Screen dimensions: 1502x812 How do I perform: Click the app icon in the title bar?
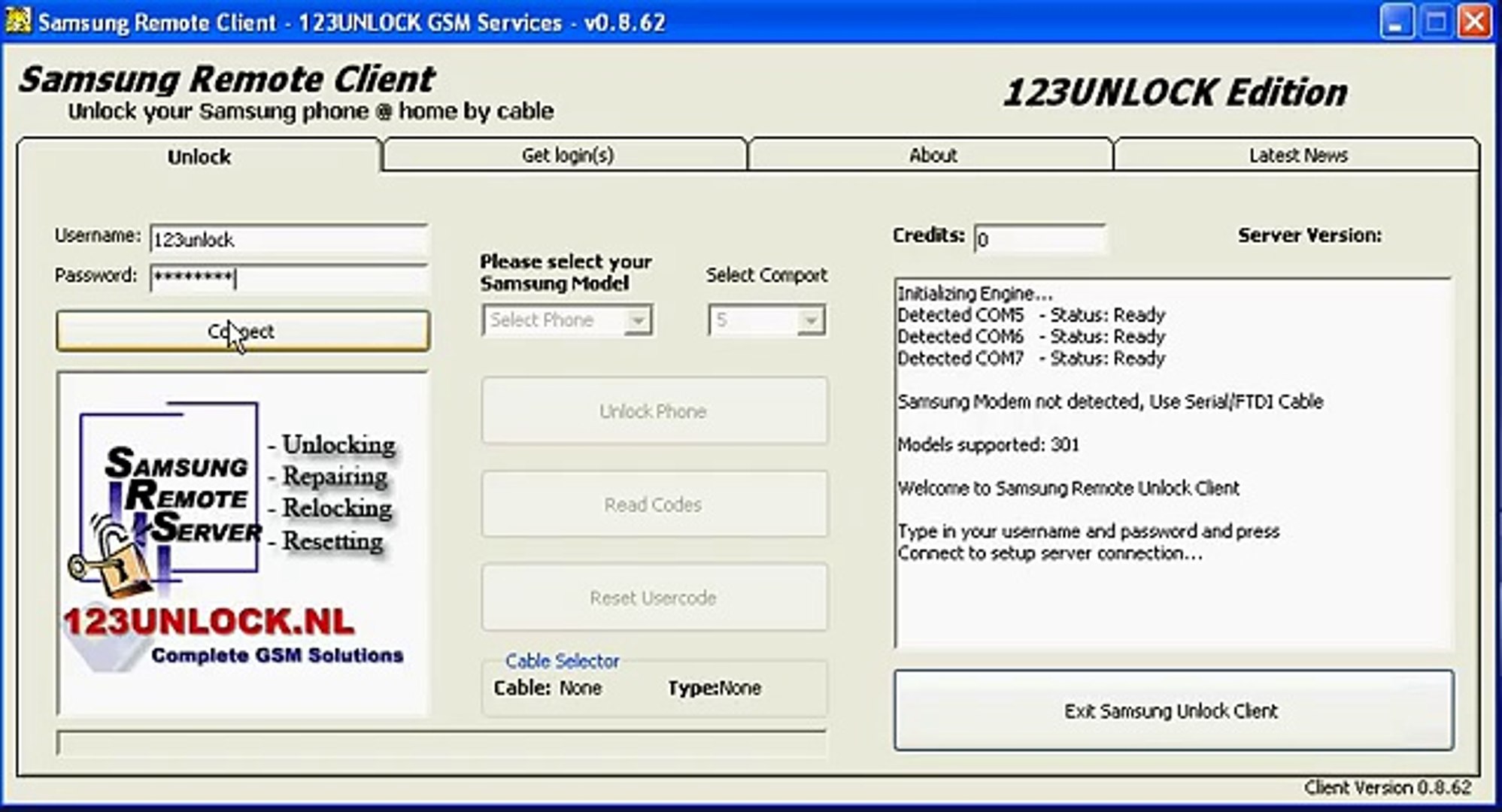[x=17, y=20]
